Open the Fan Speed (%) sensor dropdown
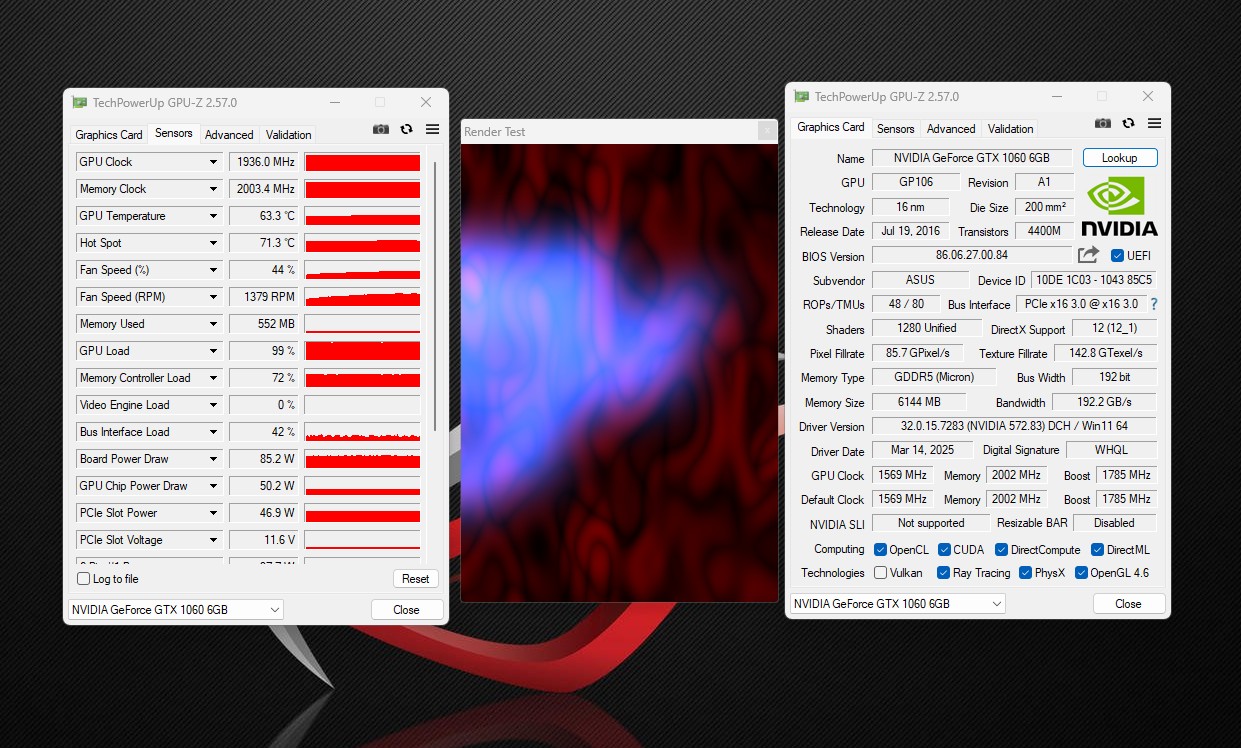Screen dimensions: 1241x748 click(x=213, y=270)
